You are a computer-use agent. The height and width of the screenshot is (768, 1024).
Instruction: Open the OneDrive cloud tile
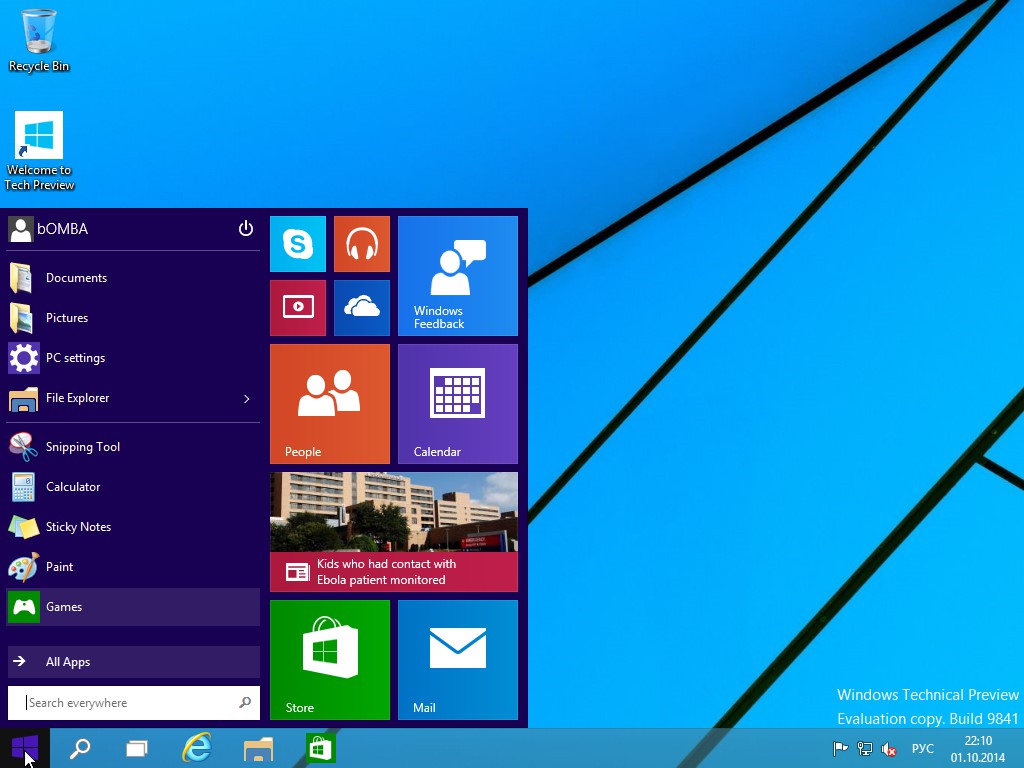pyautogui.click(x=362, y=308)
